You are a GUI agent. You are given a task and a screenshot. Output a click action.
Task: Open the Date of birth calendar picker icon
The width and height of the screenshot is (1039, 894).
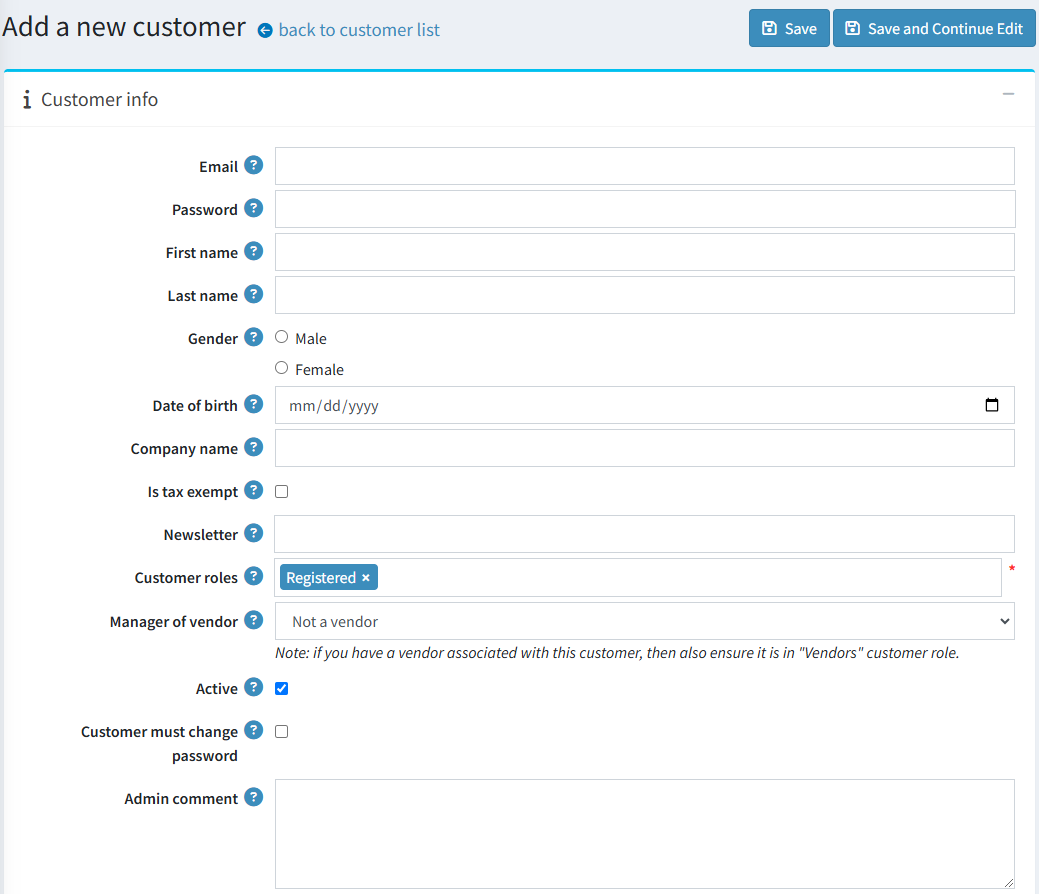991,406
